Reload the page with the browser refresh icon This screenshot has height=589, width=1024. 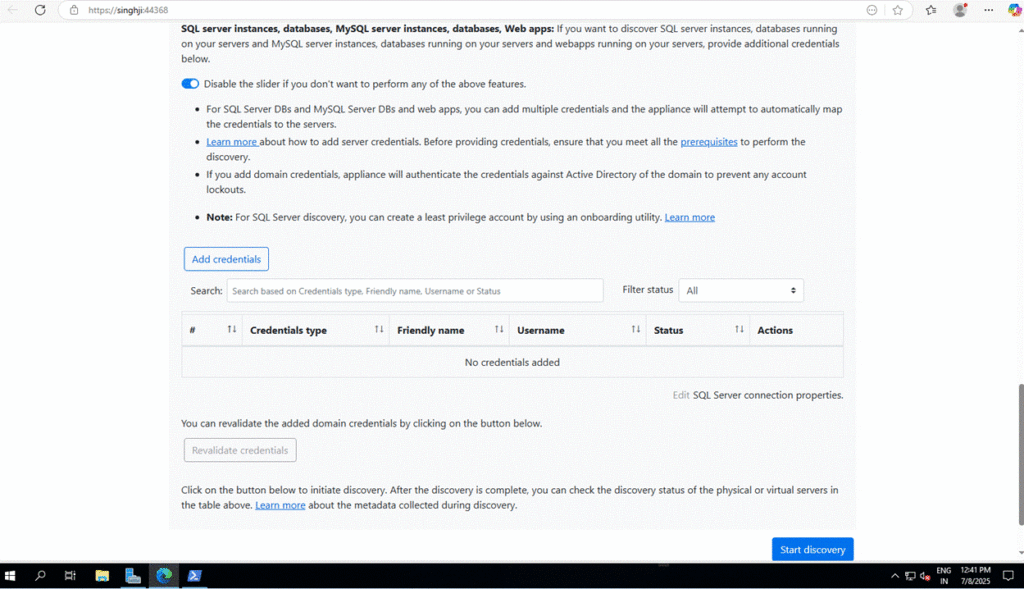tap(40, 10)
